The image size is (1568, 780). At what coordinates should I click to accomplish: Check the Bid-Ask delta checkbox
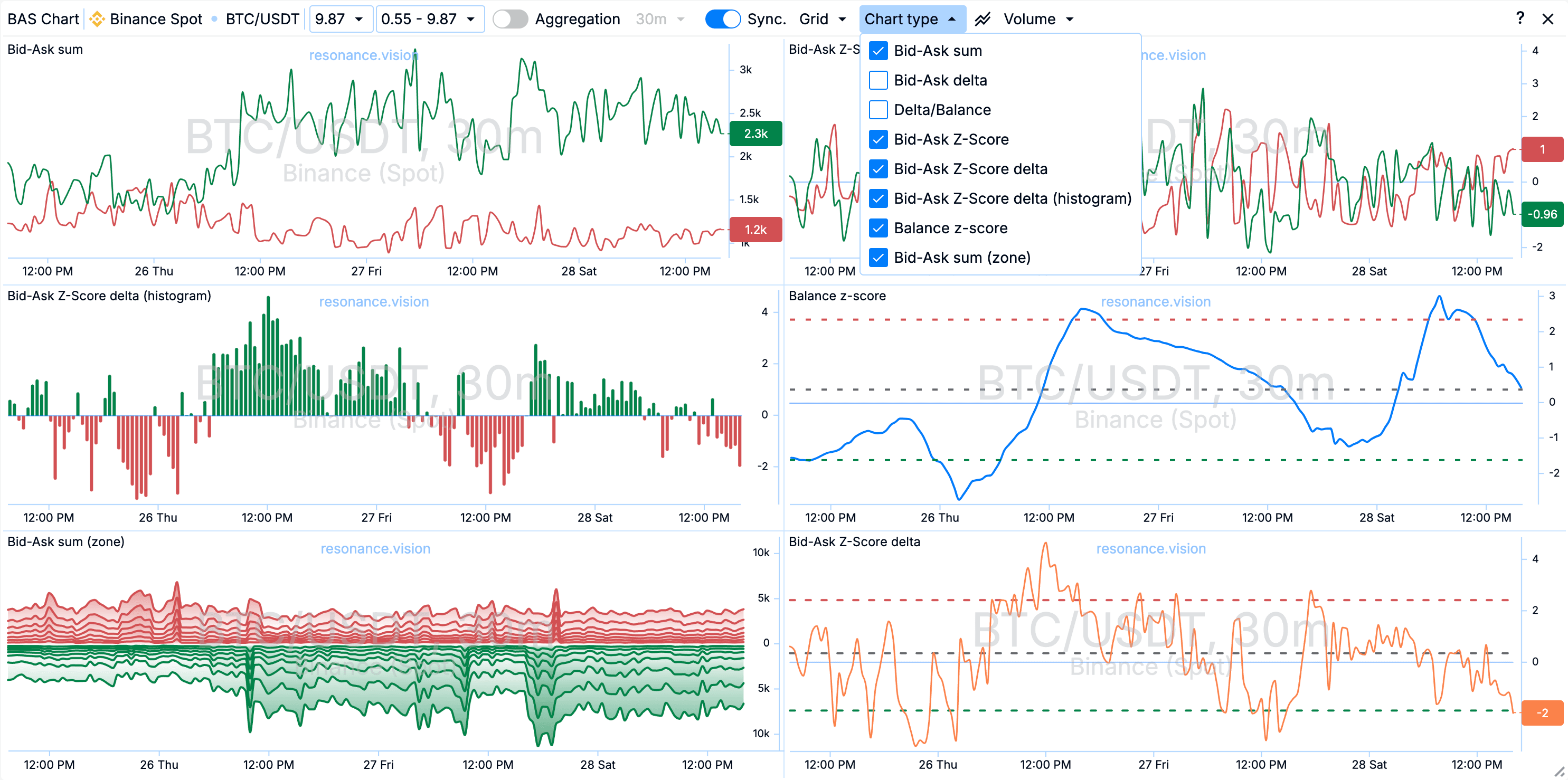coord(879,80)
